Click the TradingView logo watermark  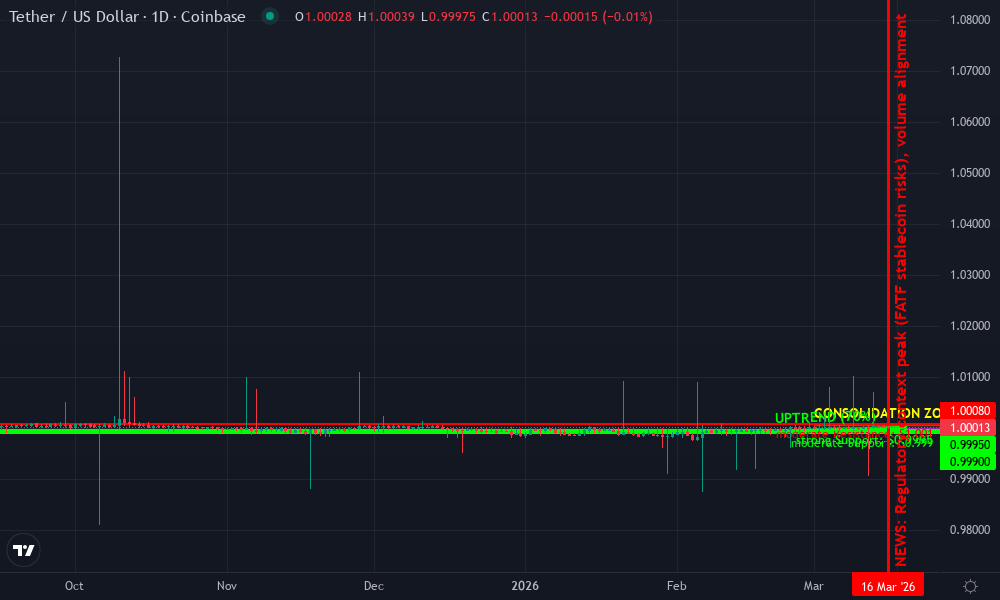tap(23, 550)
